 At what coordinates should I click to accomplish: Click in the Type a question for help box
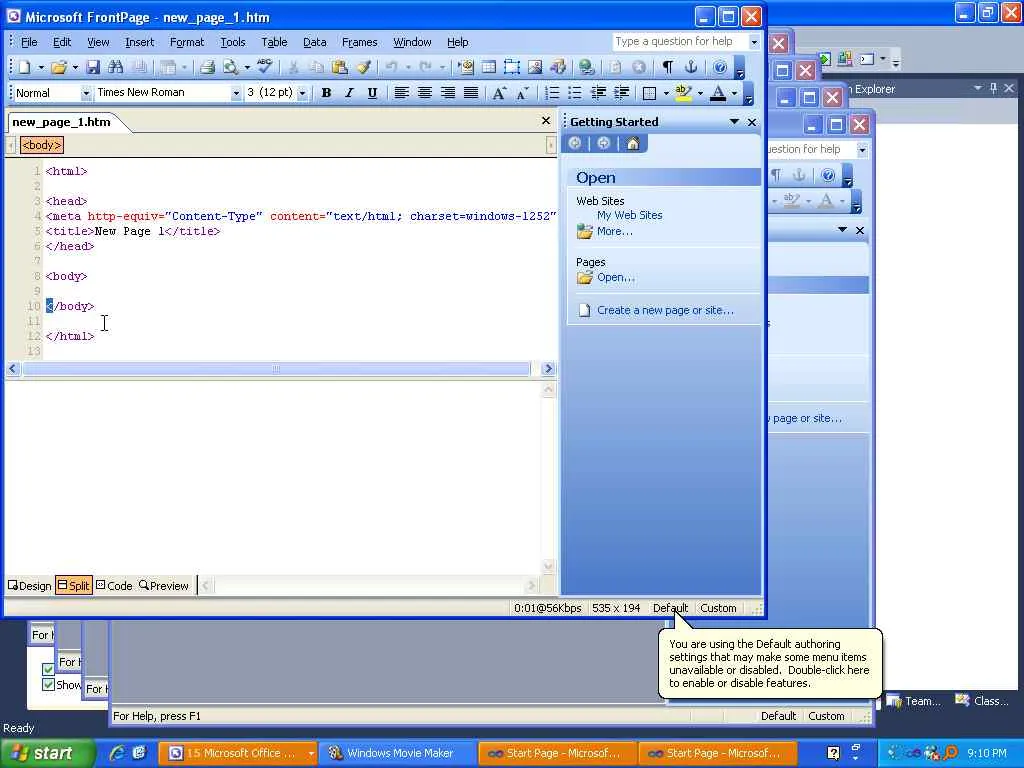[x=680, y=42]
